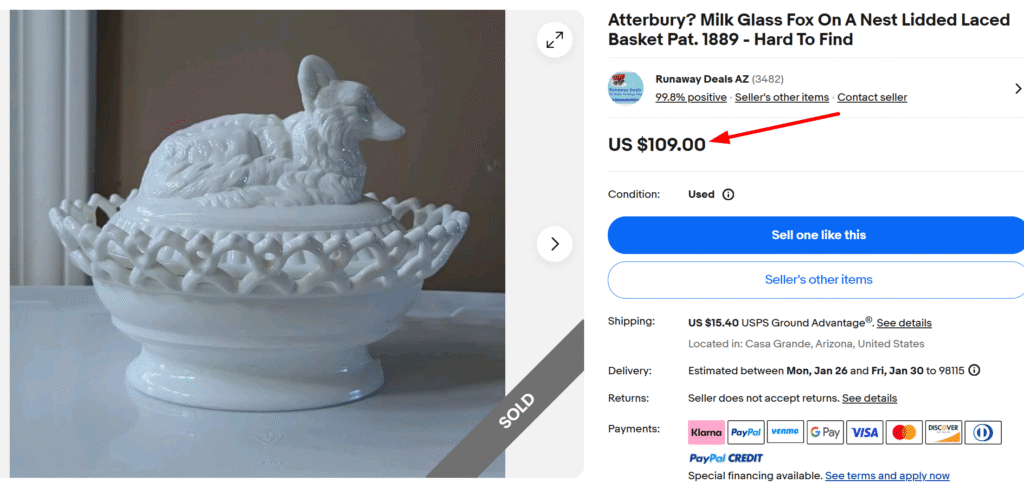Open See details link for returns
Screen dimensions: 1024x489
[x=869, y=398]
